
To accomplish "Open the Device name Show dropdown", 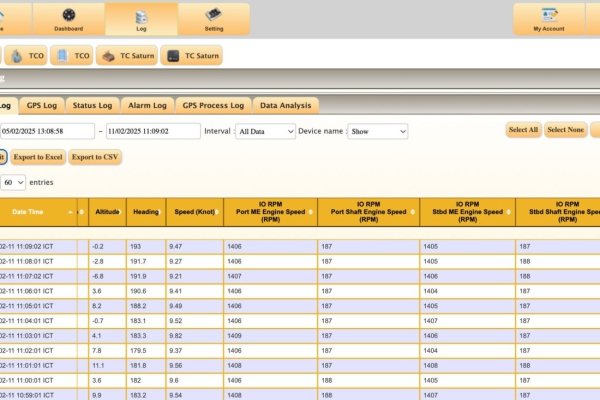I will click(378, 131).
